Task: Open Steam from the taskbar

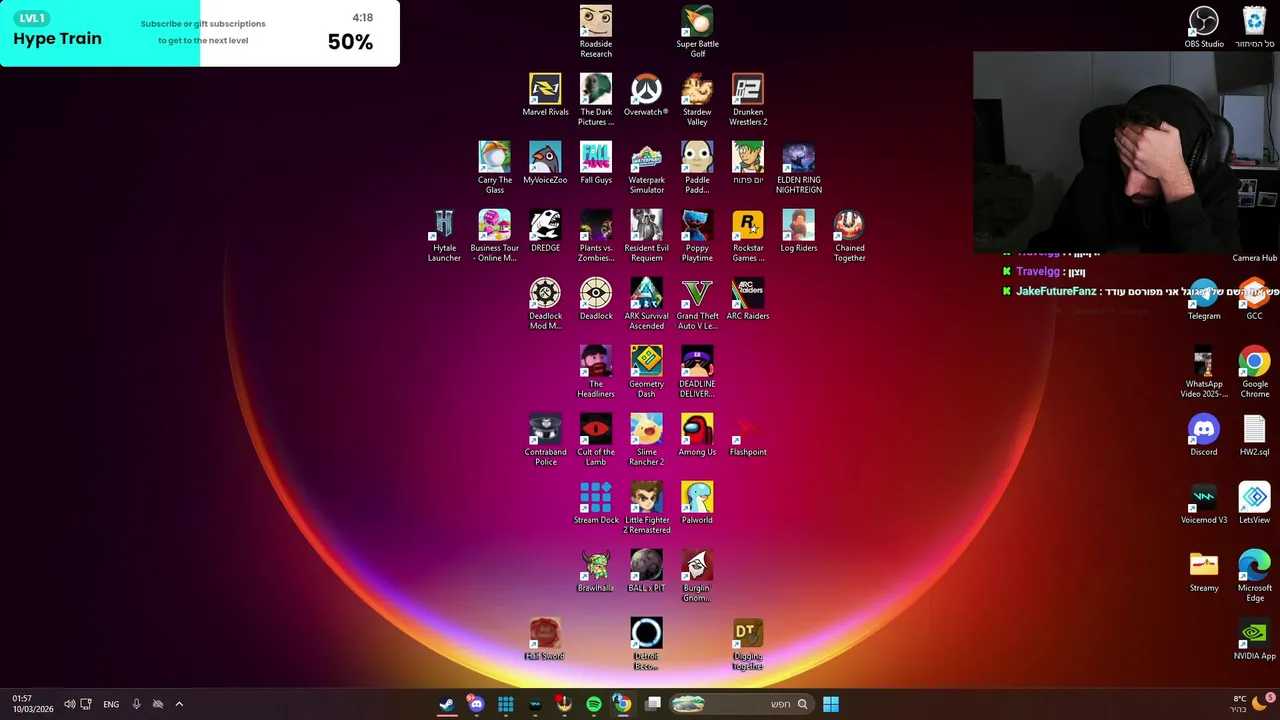Action: pyautogui.click(x=446, y=704)
